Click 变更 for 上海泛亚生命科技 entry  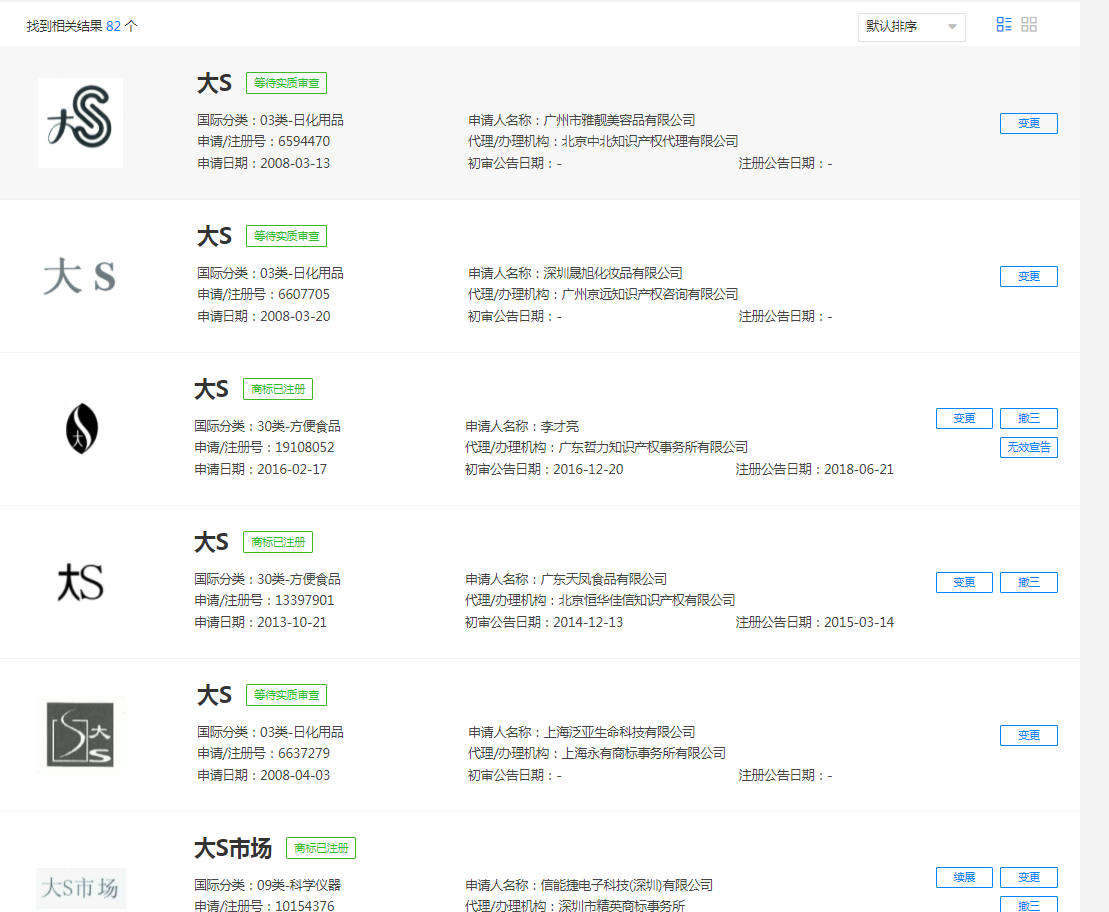point(1028,735)
